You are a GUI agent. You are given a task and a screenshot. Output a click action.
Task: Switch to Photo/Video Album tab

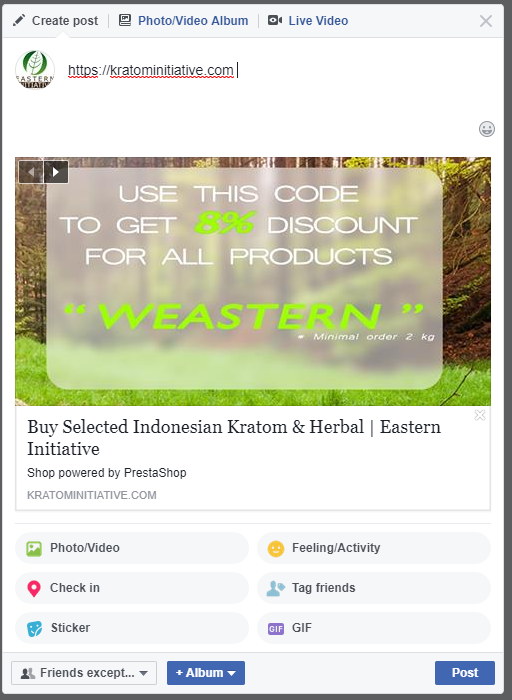click(193, 21)
